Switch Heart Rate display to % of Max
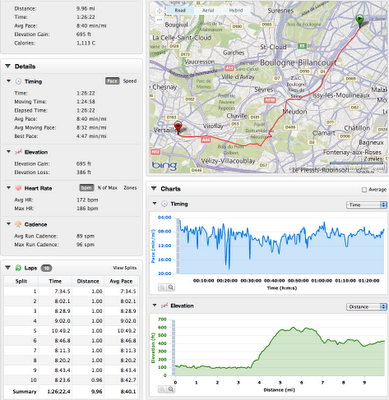389x400 pixels. (107, 188)
